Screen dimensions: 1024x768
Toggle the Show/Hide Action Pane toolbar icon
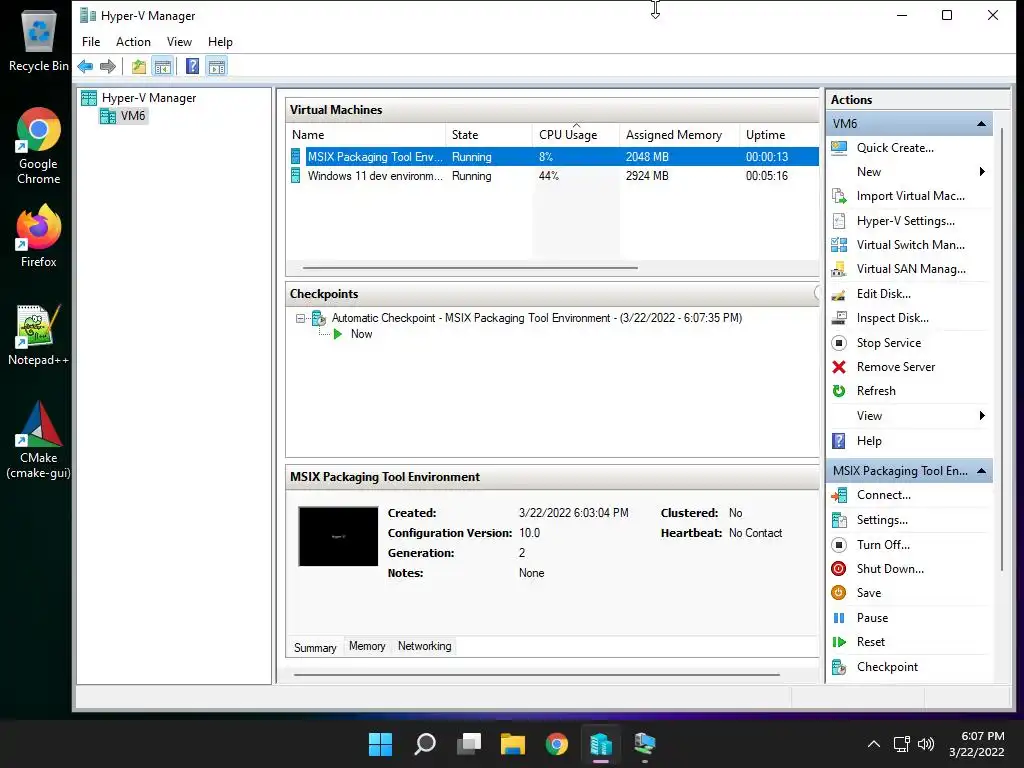(217, 66)
